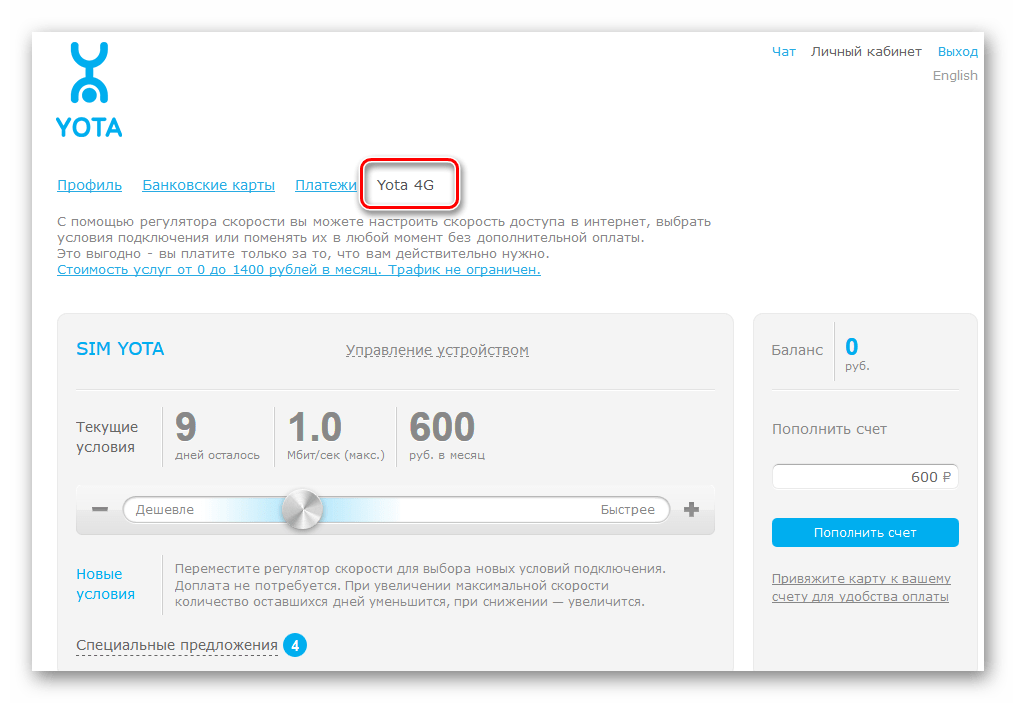This screenshot has width=1016, height=703.
Task: Click the Пополнить счет heading text
Action: (829, 430)
